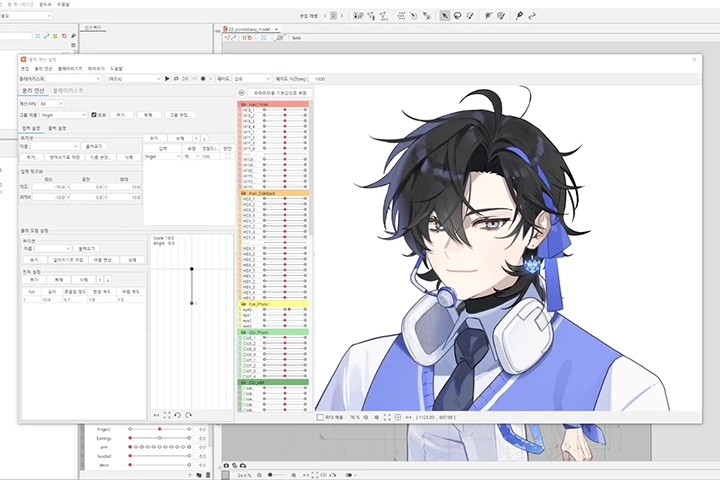Open the calculation FPS dropdown showing 60
The width and height of the screenshot is (720, 480).
pos(51,104)
